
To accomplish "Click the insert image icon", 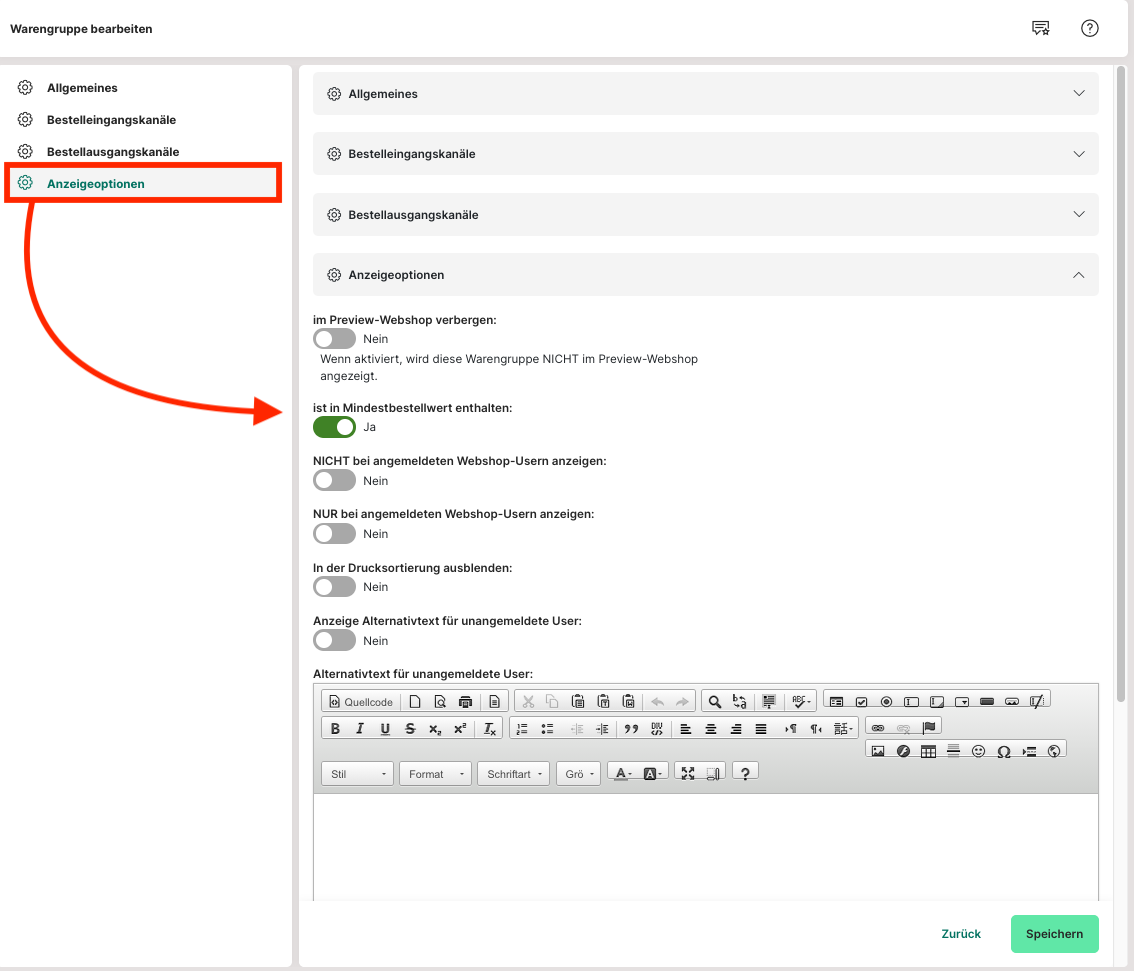I will (x=878, y=751).
